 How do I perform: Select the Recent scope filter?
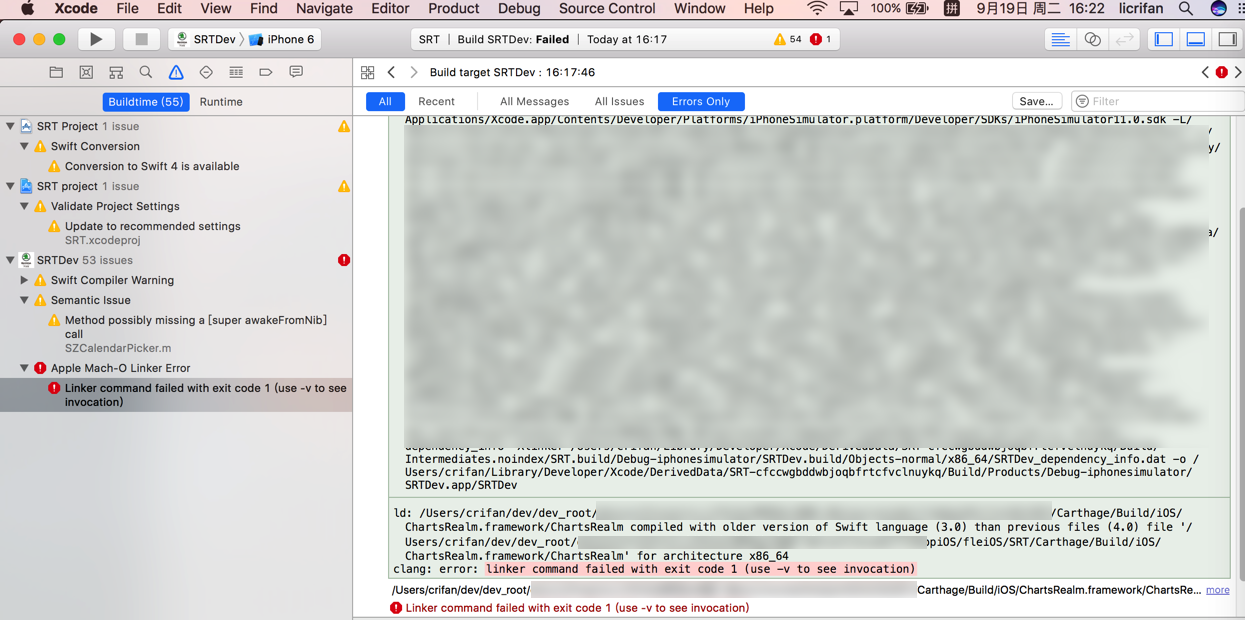click(436, 101)
